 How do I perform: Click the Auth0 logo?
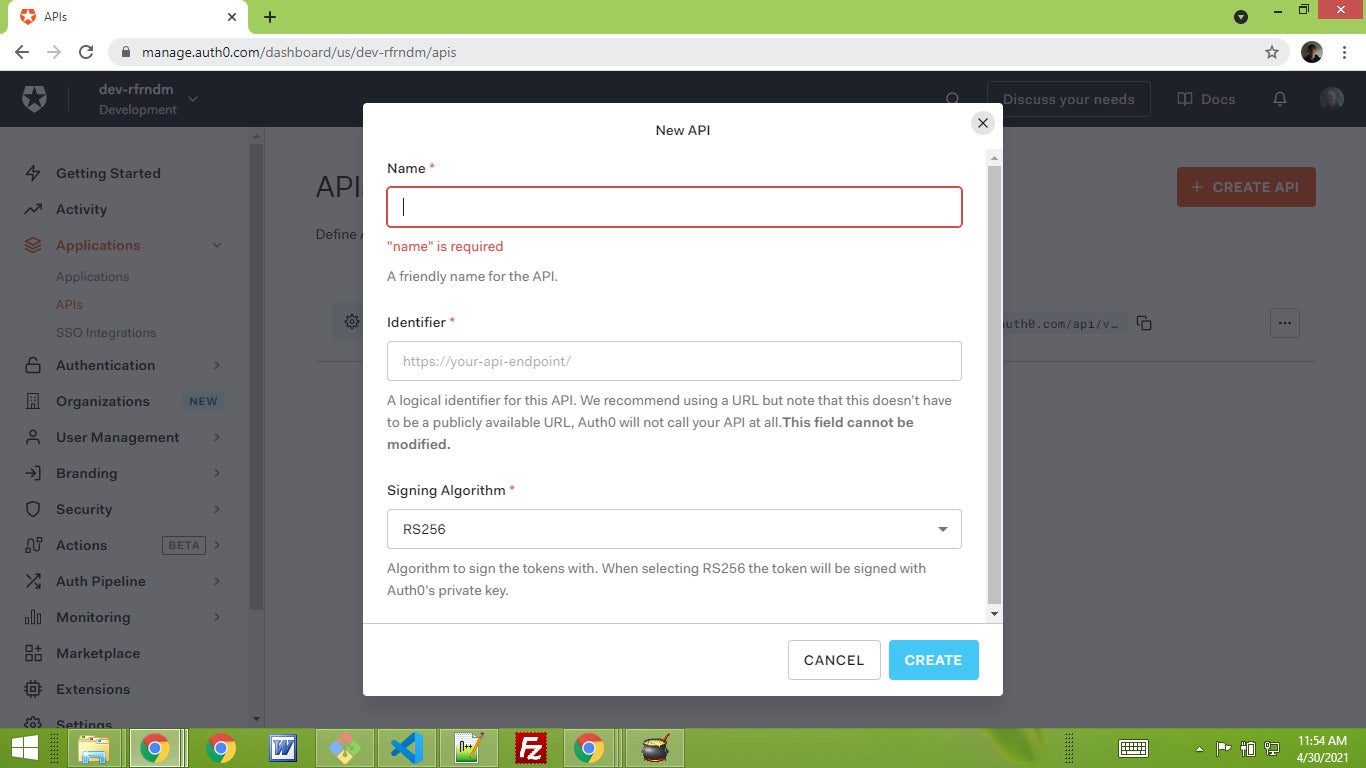tap(34, 99)
